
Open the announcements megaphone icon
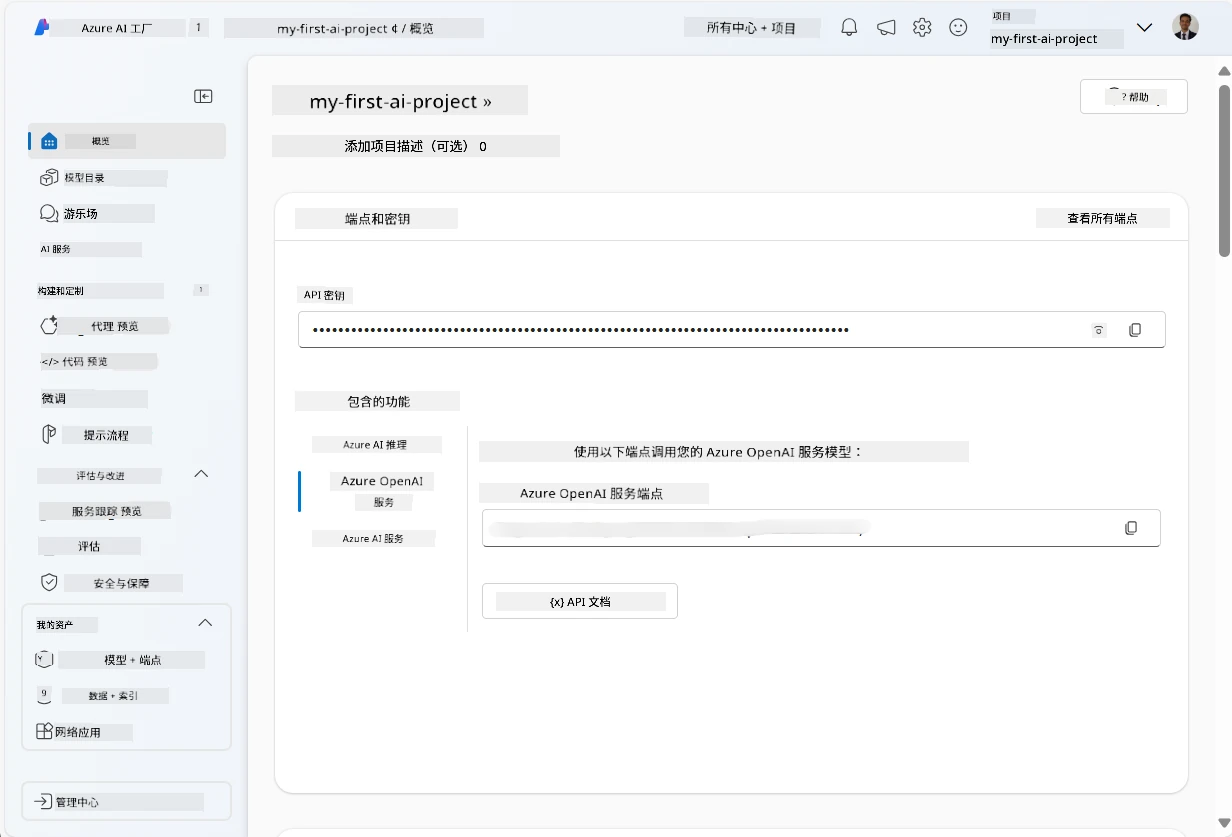tap(886, 28)
